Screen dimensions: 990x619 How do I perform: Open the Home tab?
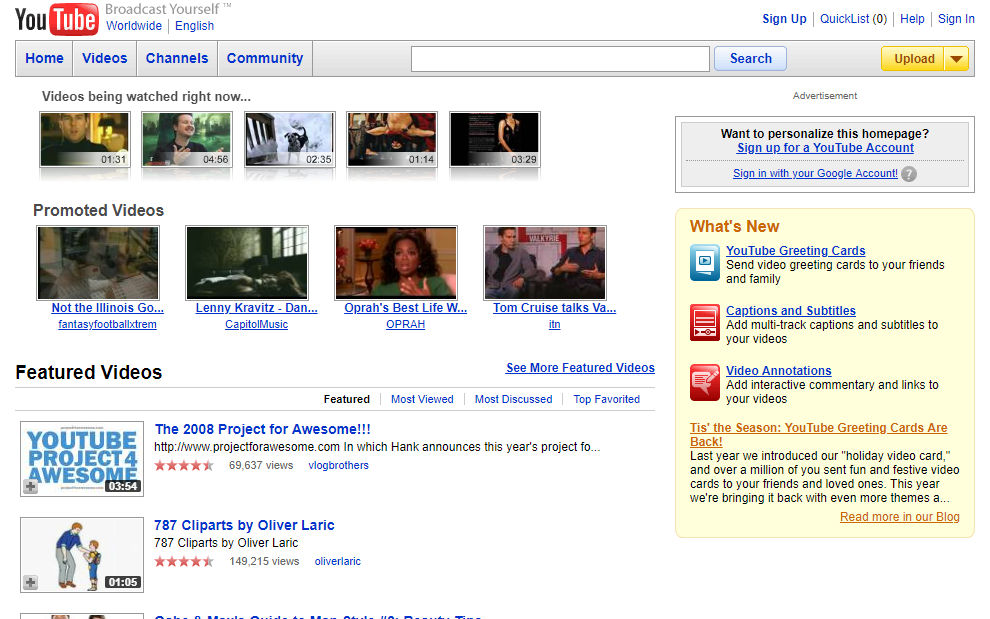[44, 58]
